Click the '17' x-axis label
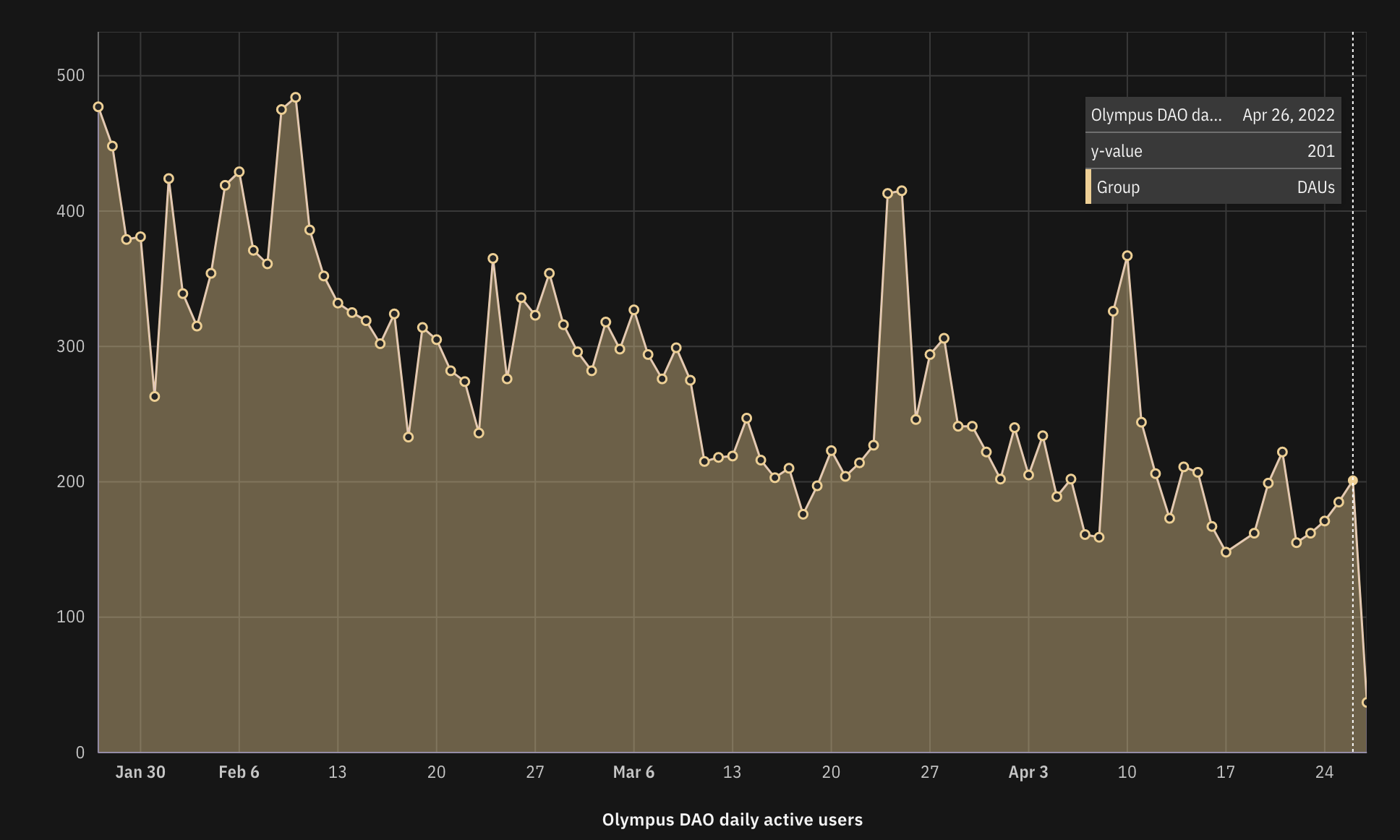This screenshot has height=840, width=1400. coord(1225,772)
